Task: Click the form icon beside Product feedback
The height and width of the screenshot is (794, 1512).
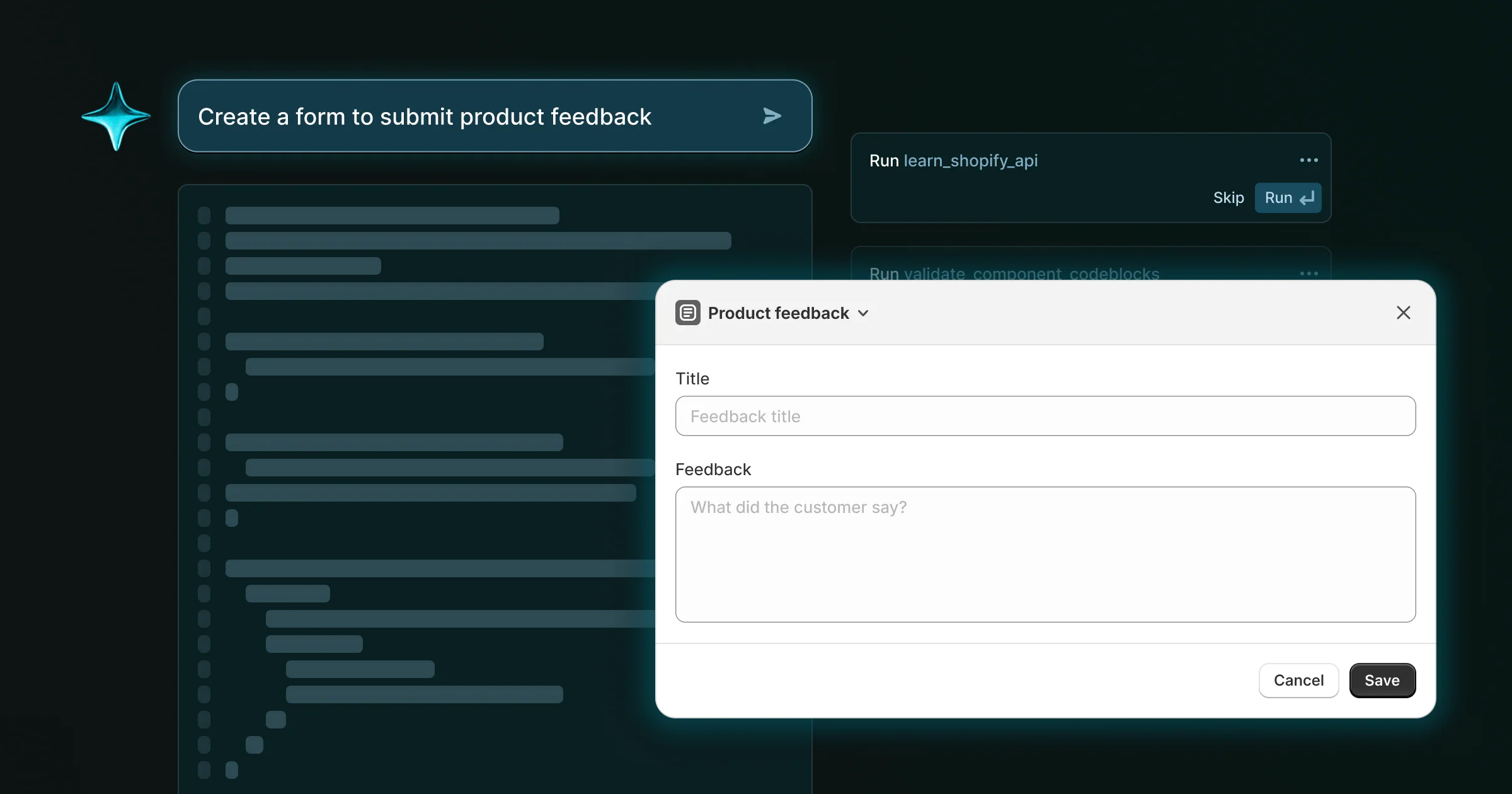Action: pos(688,313)
